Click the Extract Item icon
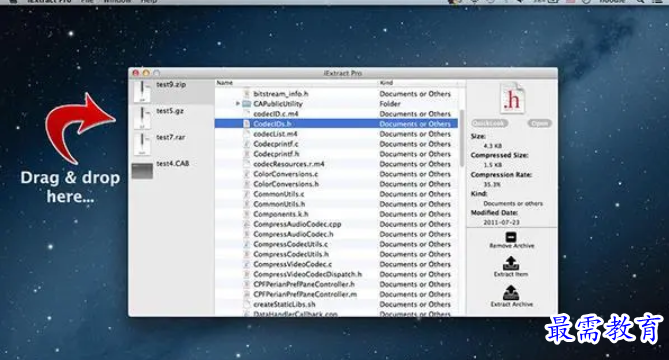Viewport: 669px width, 360px height. 511,263
